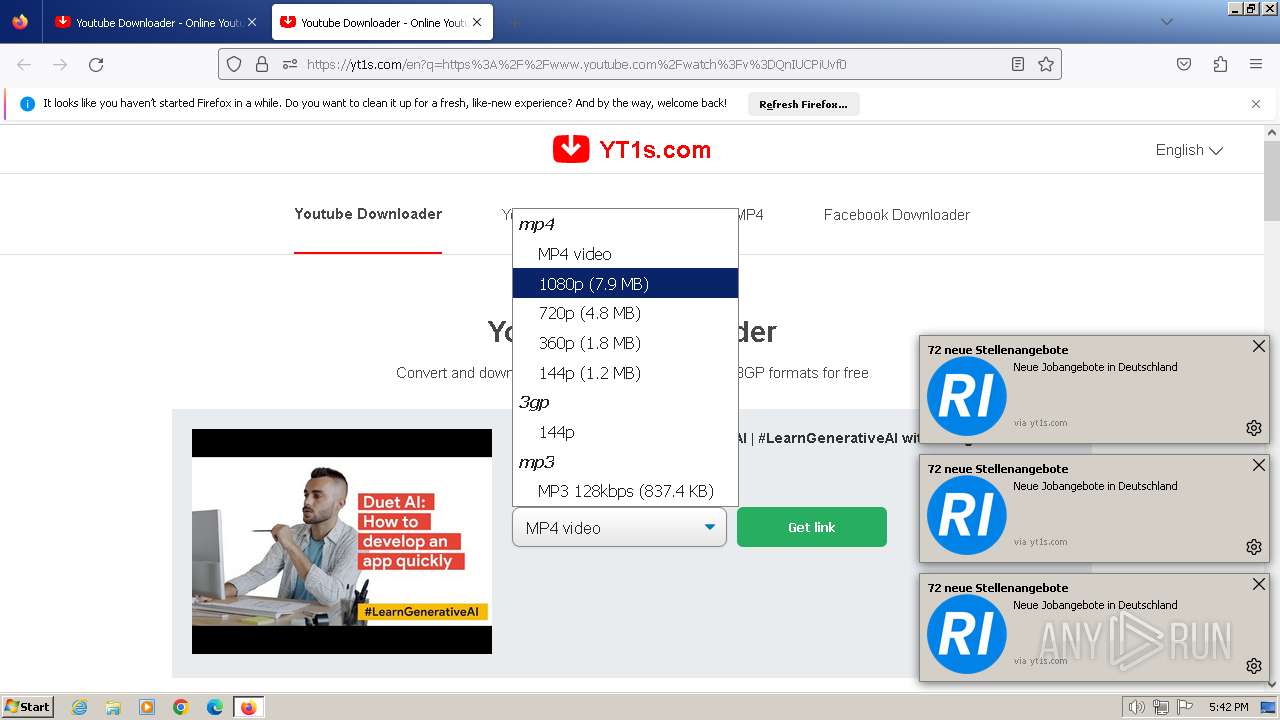Open settings gear of bottom notification

[1254, 666]
